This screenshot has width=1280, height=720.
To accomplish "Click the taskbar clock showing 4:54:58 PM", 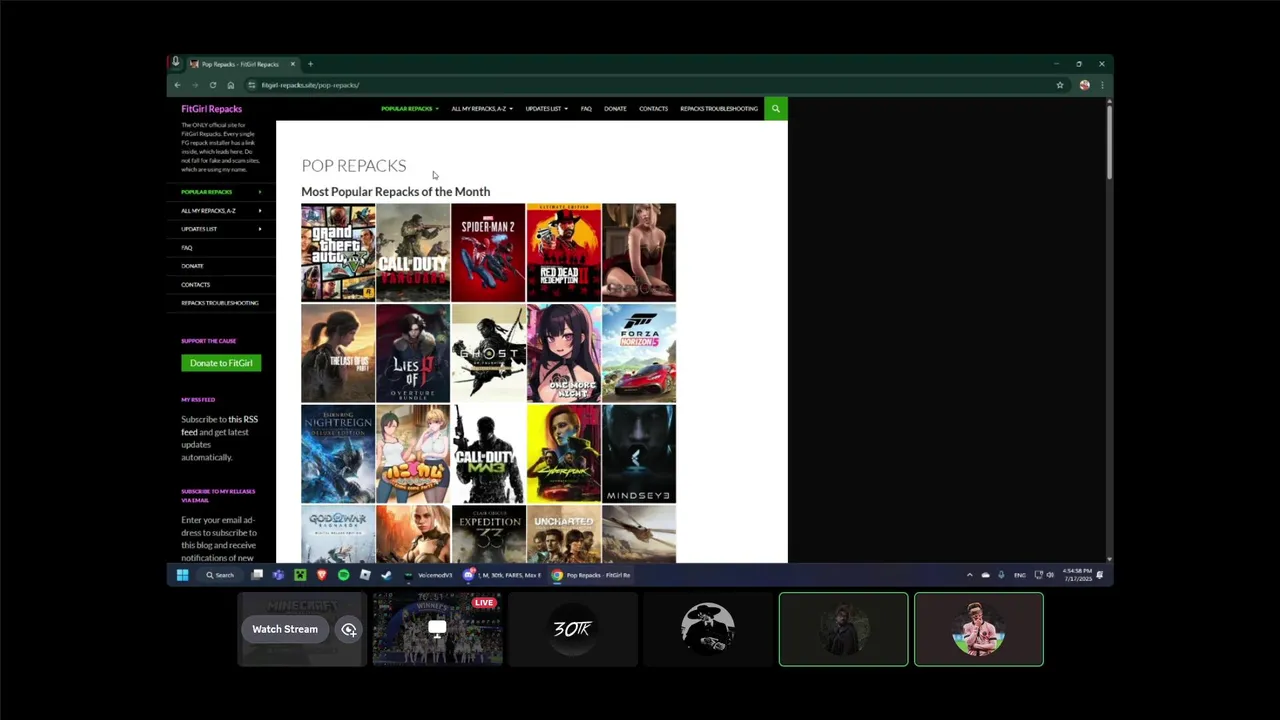I will click(1078, 575).
